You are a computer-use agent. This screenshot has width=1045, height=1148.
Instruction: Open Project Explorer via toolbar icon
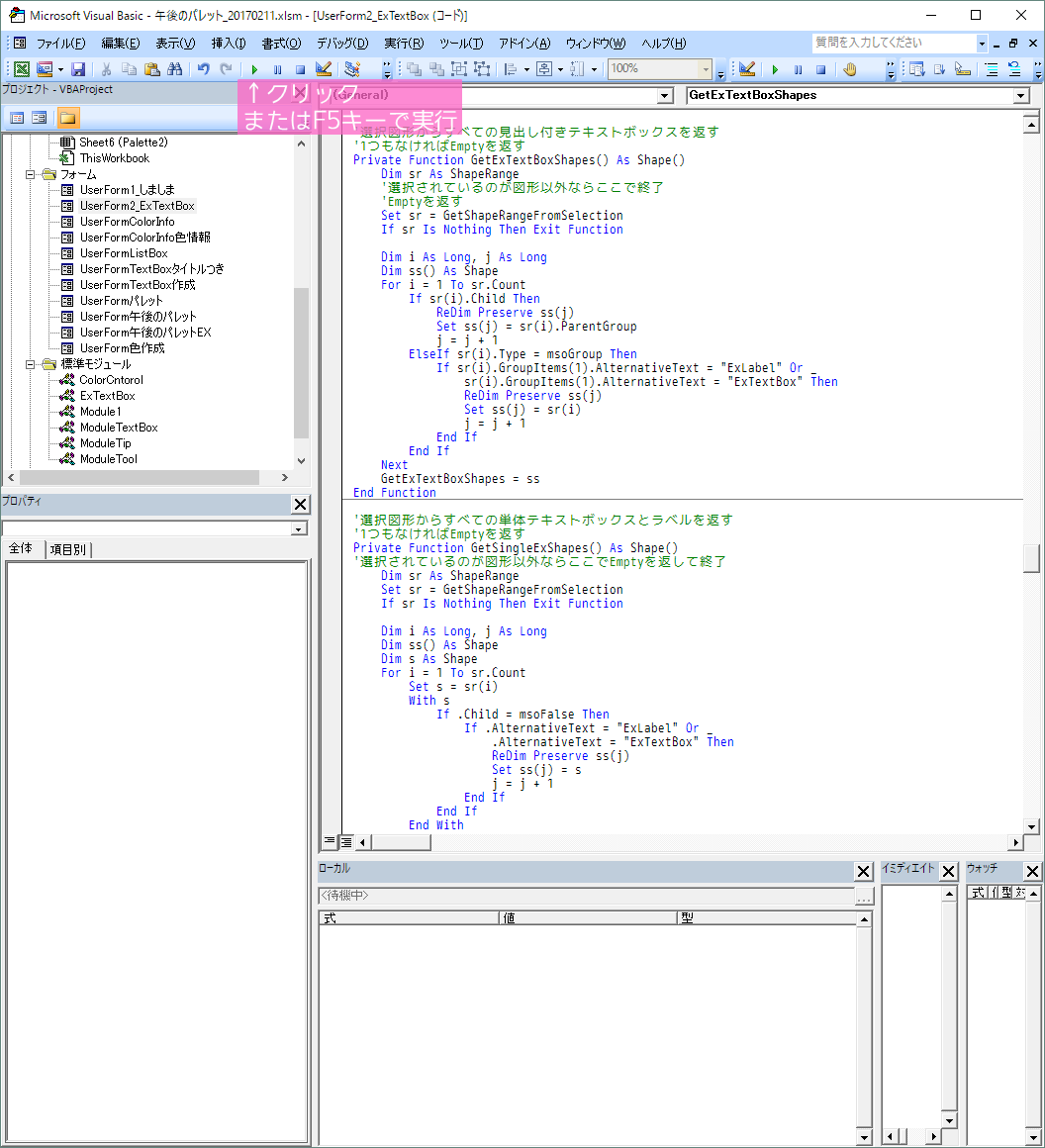(352, 69)
